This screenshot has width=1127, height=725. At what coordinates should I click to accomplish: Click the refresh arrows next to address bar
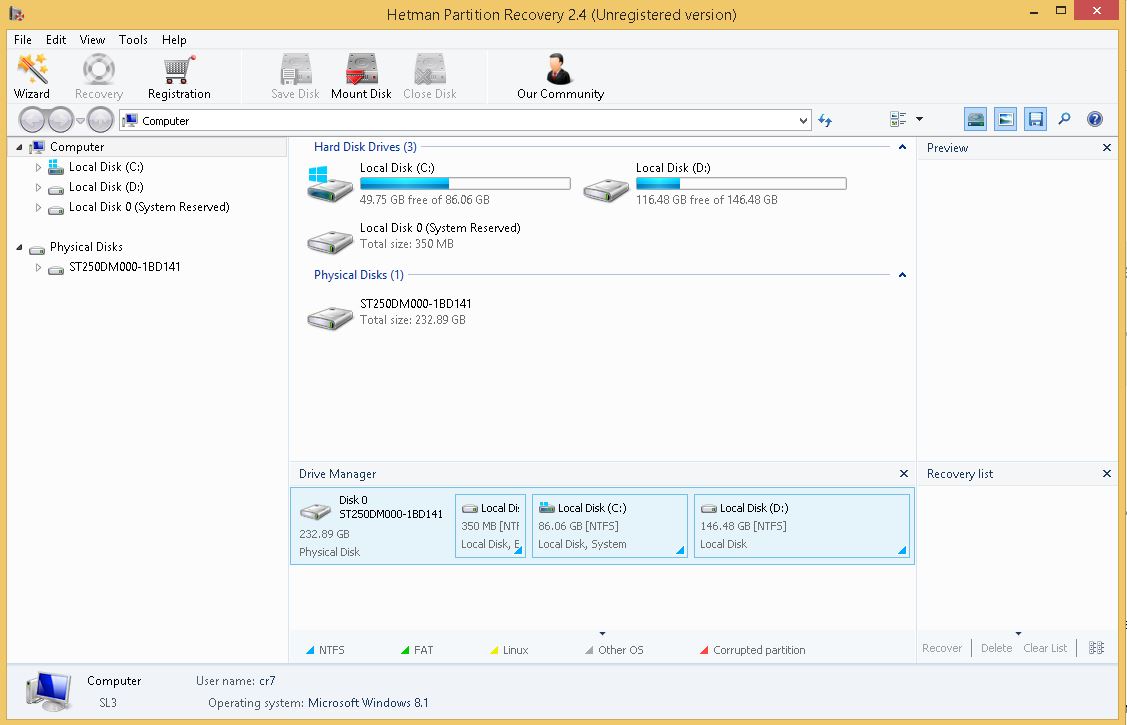pyautogui.click(x=825, y=119)
